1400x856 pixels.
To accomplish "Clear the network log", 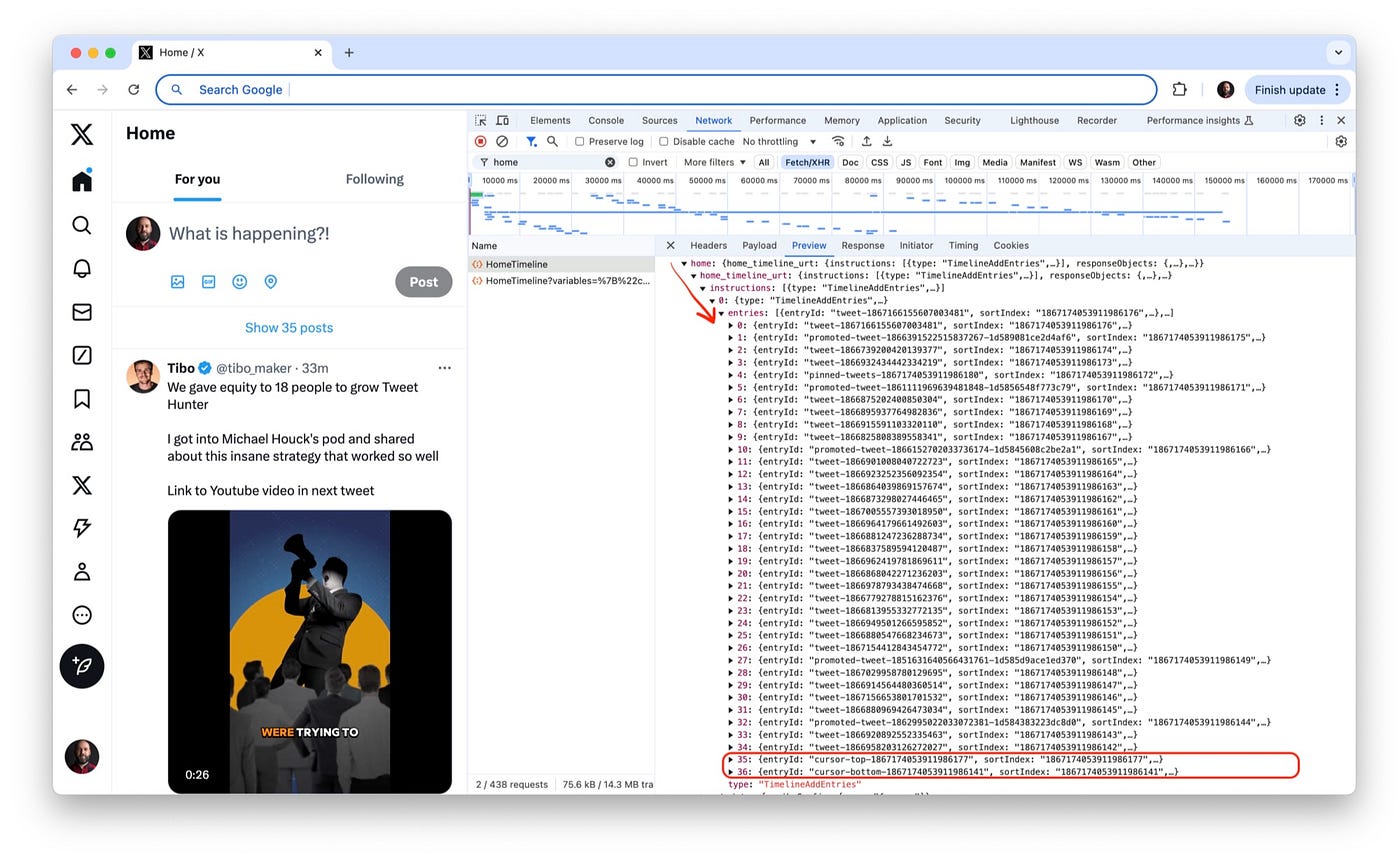I will [502, 141].
